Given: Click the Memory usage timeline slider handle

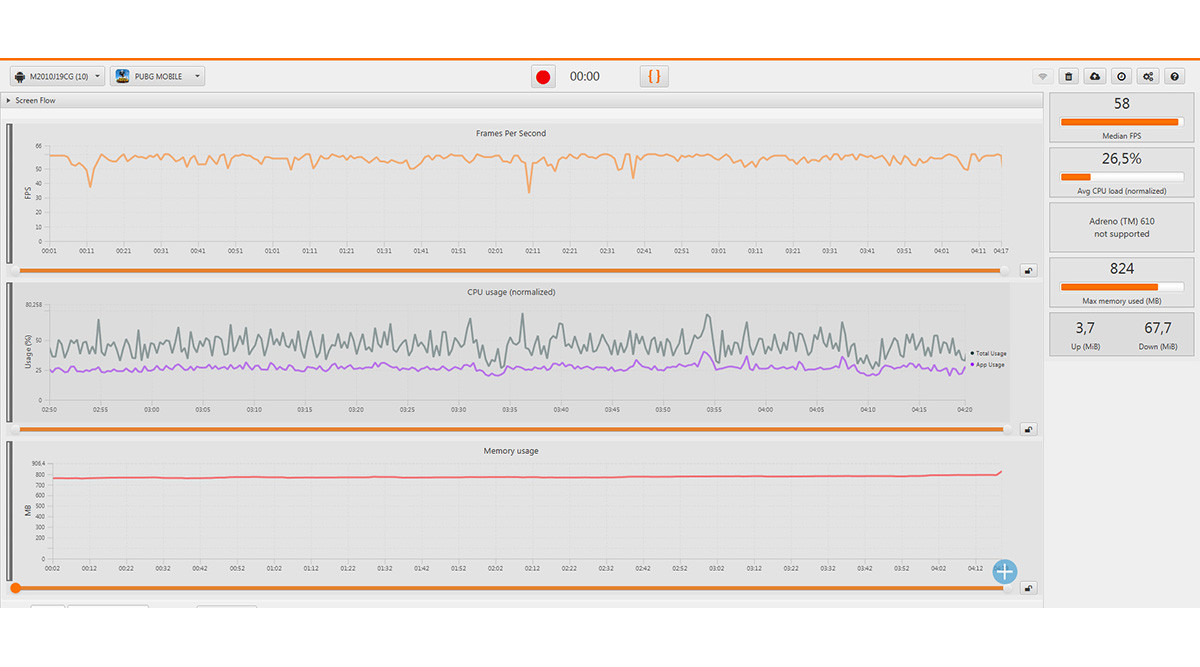Looking at the screenshot, I should 15,588.
